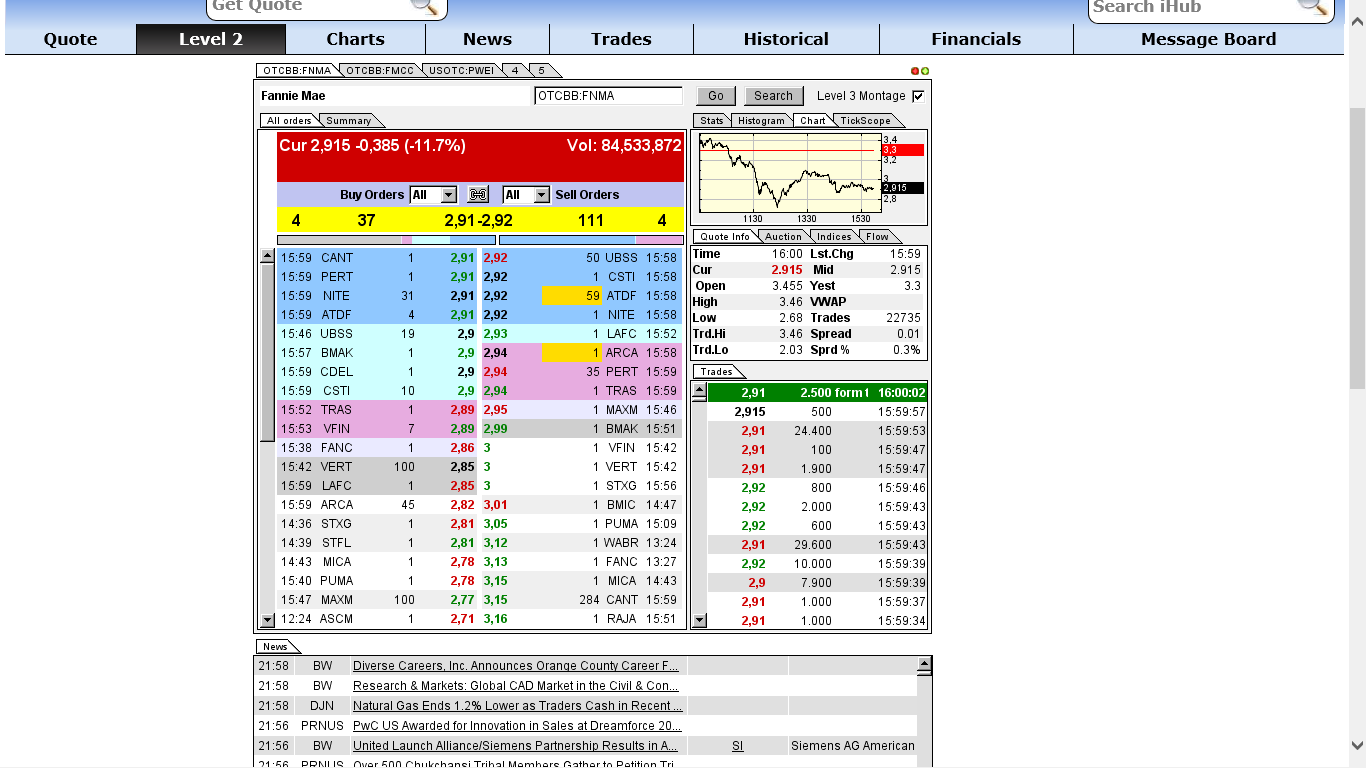View the Financials navigation tab

point(976,39)
